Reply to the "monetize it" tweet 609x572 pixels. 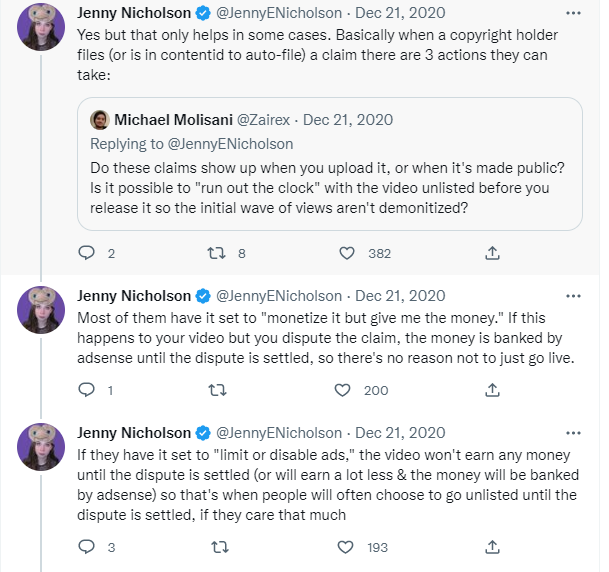tap(86, 390)
